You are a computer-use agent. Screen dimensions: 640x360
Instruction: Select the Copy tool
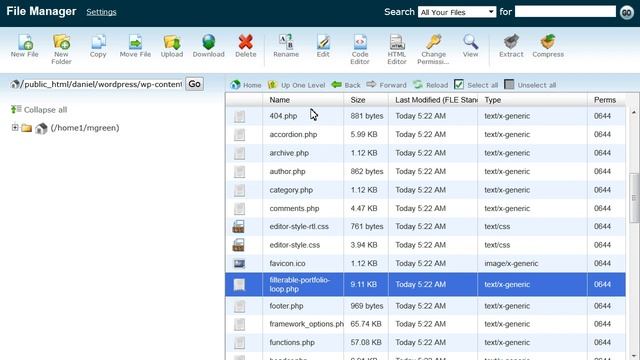(98, 46)
